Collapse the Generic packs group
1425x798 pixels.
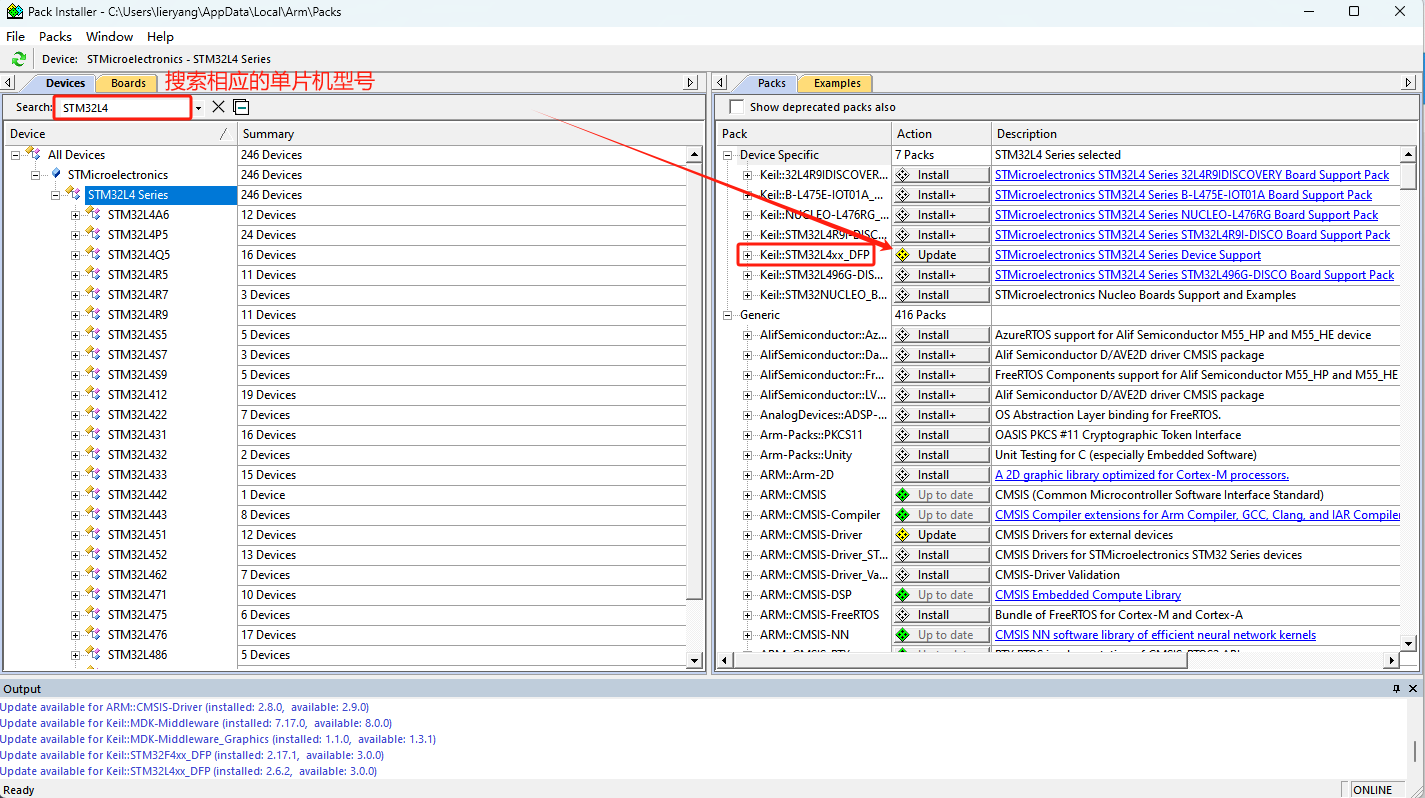[x=727, y=315]
